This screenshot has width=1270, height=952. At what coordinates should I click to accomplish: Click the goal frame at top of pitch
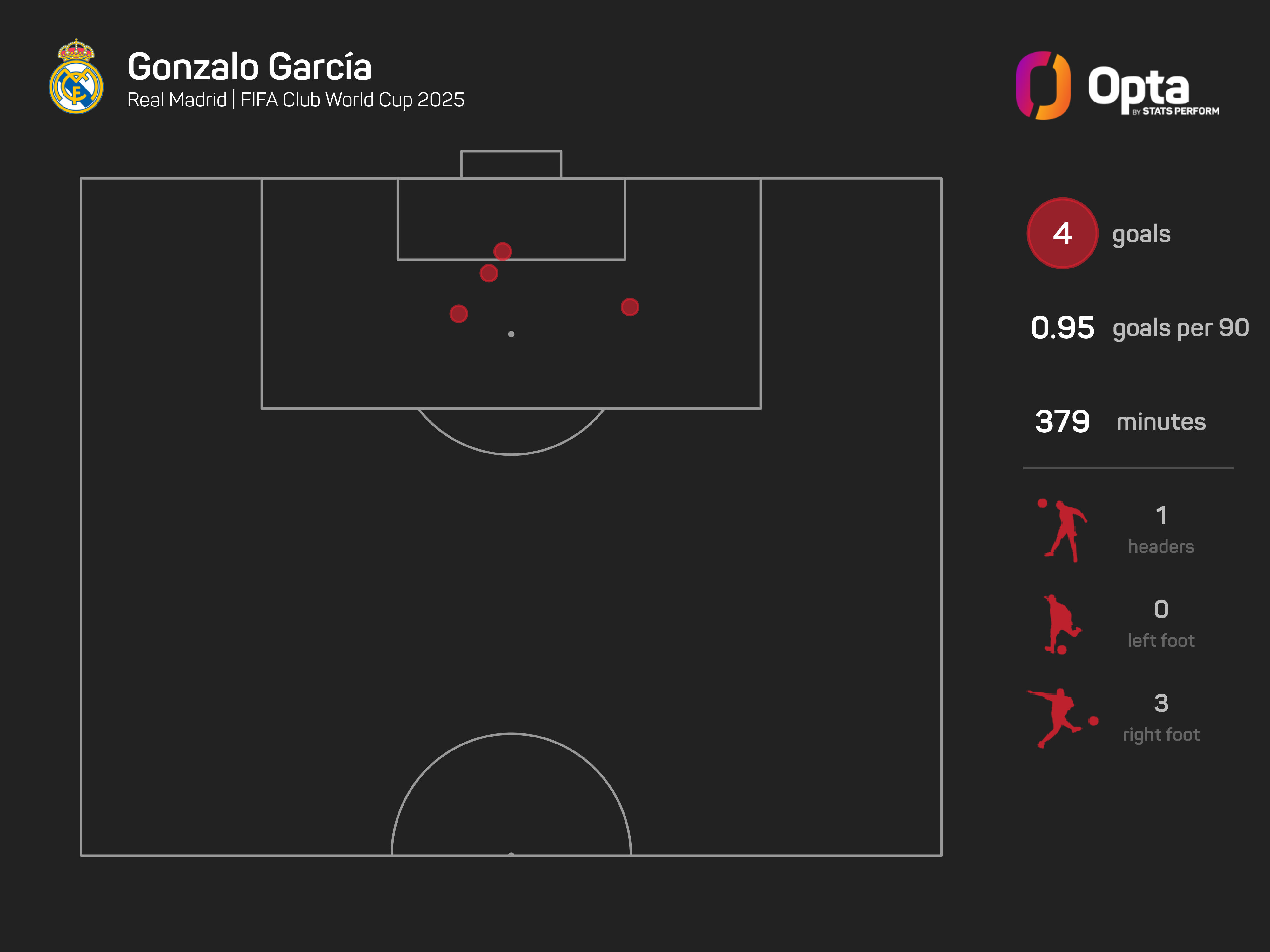[511, 164]
